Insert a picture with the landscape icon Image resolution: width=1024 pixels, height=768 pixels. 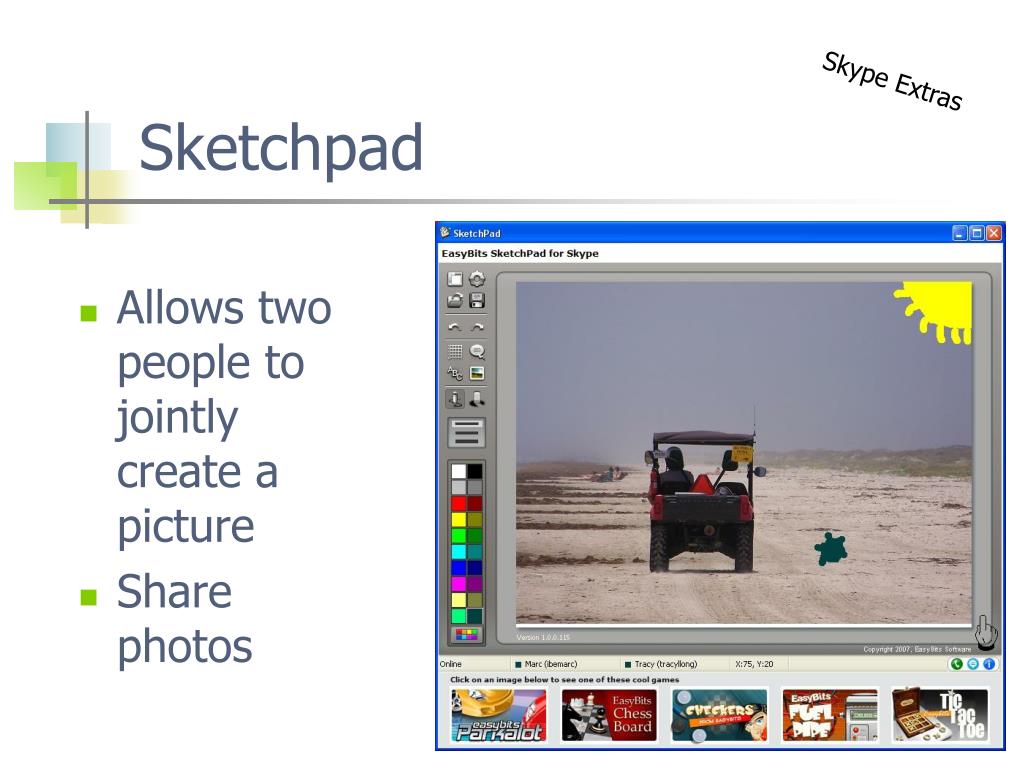tap(477, 374)
